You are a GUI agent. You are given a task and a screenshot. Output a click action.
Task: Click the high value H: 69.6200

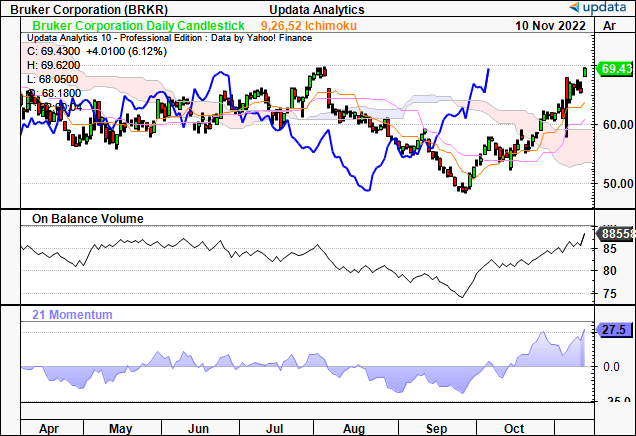(54, 65)
